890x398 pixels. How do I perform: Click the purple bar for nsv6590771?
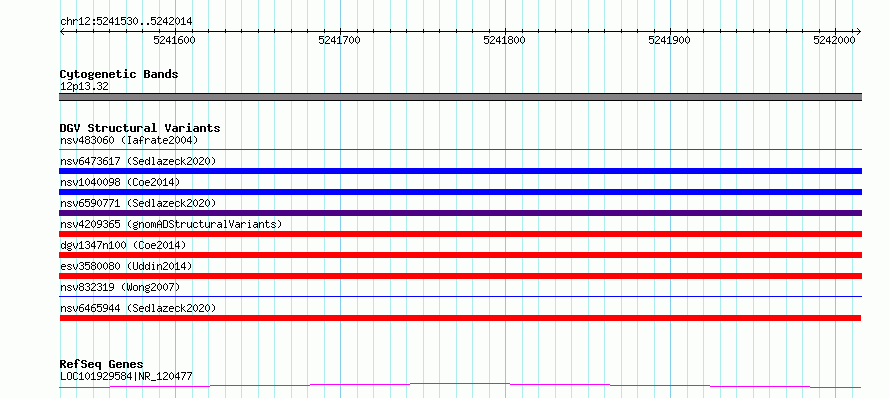tap(460, 213)
